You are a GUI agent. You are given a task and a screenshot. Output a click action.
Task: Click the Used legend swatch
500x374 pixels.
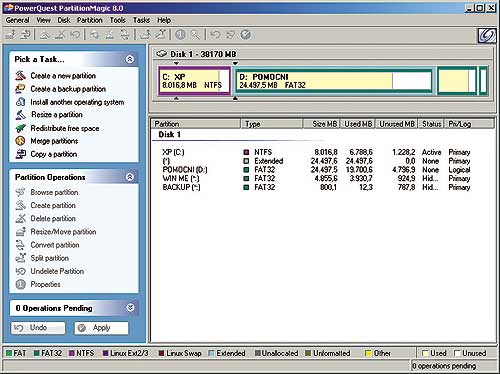click(x=425, y=353)
